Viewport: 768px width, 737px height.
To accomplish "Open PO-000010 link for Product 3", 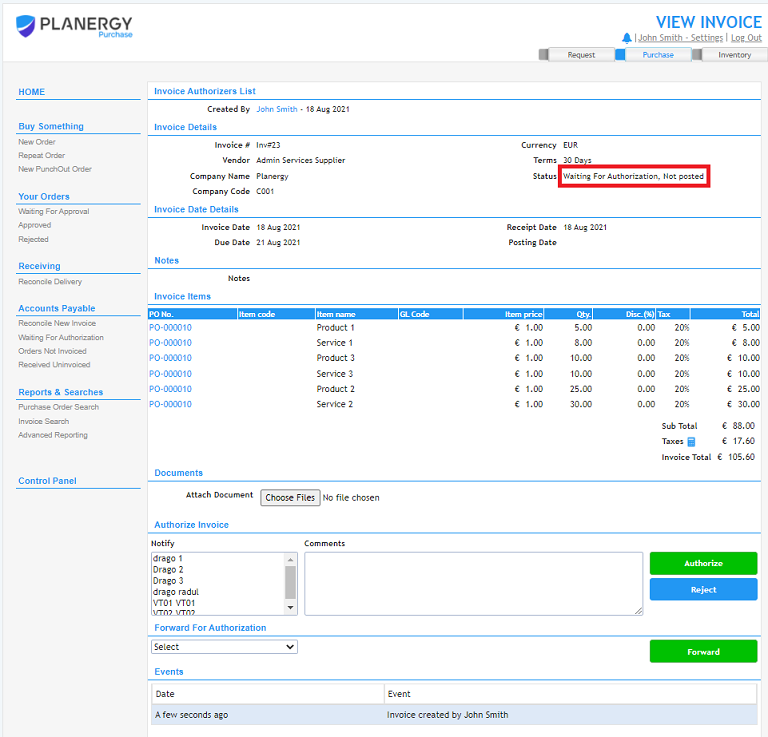I will 170,358.
